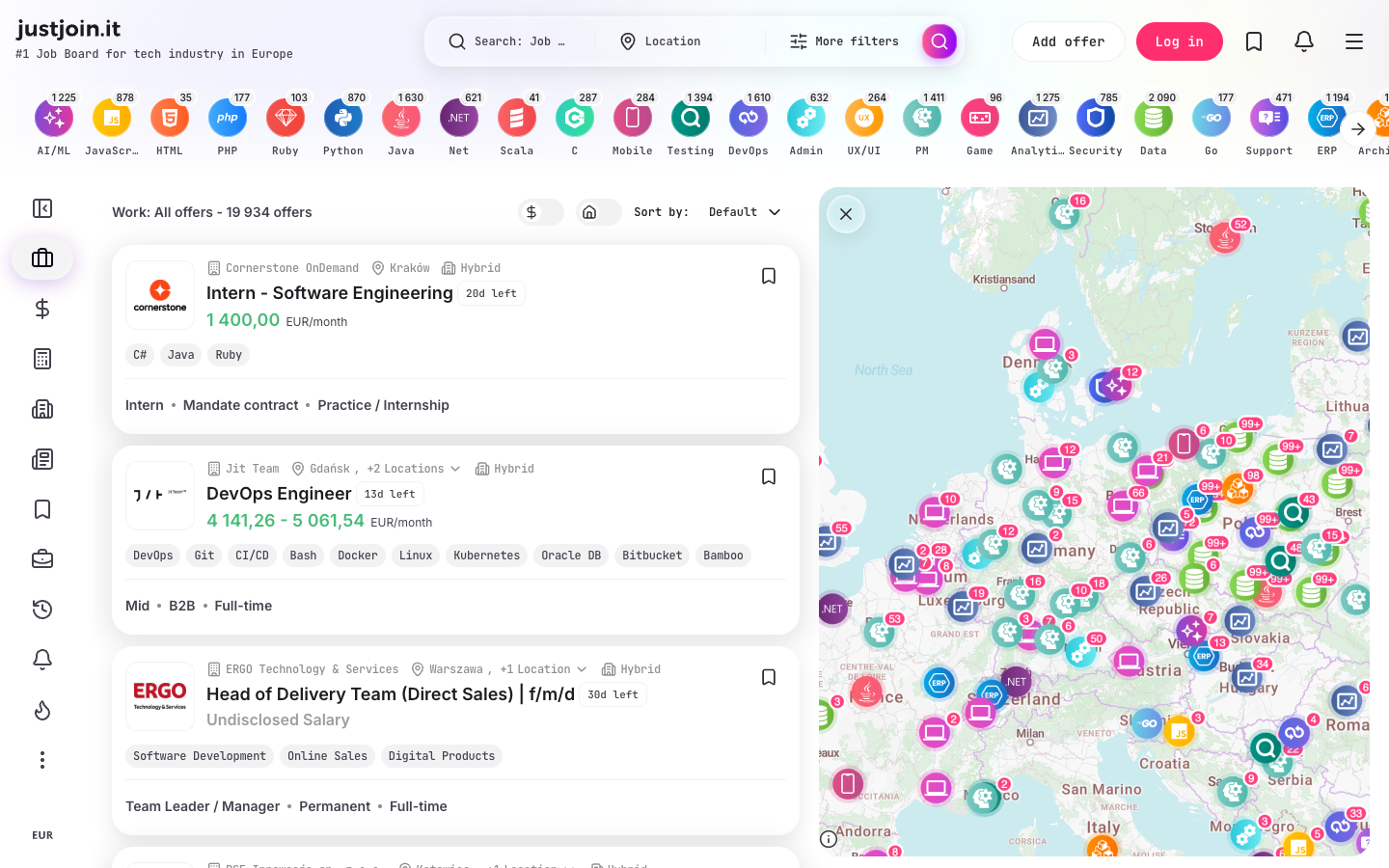Select the Support category icon

click(1269, 119)
